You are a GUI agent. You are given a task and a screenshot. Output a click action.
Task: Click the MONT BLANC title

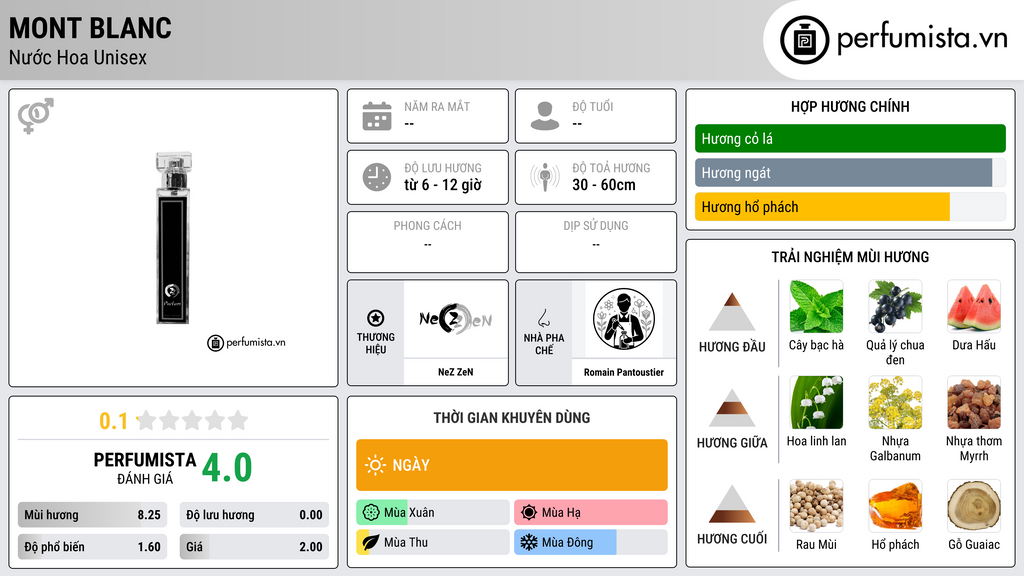(x=90, y=28)
